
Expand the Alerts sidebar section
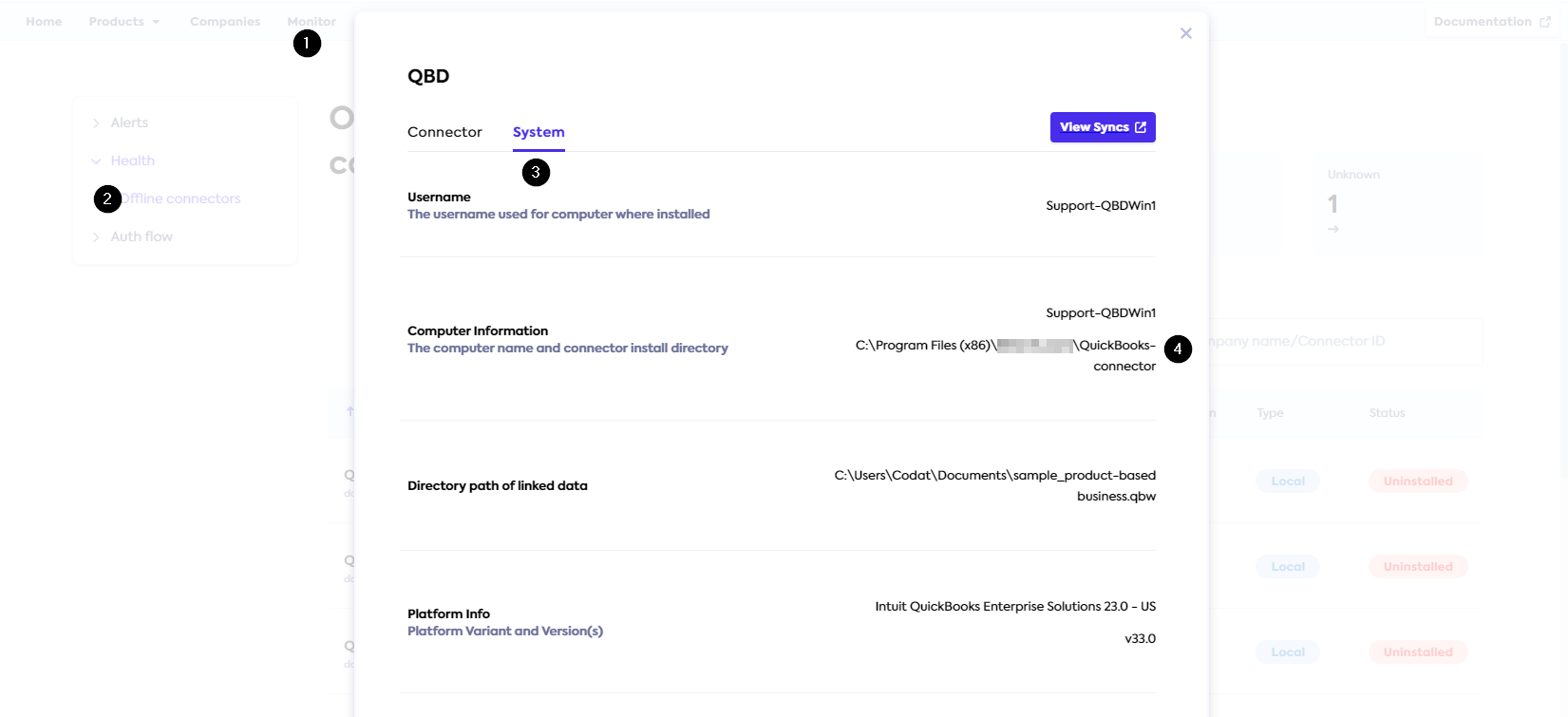tap(96, 123)
